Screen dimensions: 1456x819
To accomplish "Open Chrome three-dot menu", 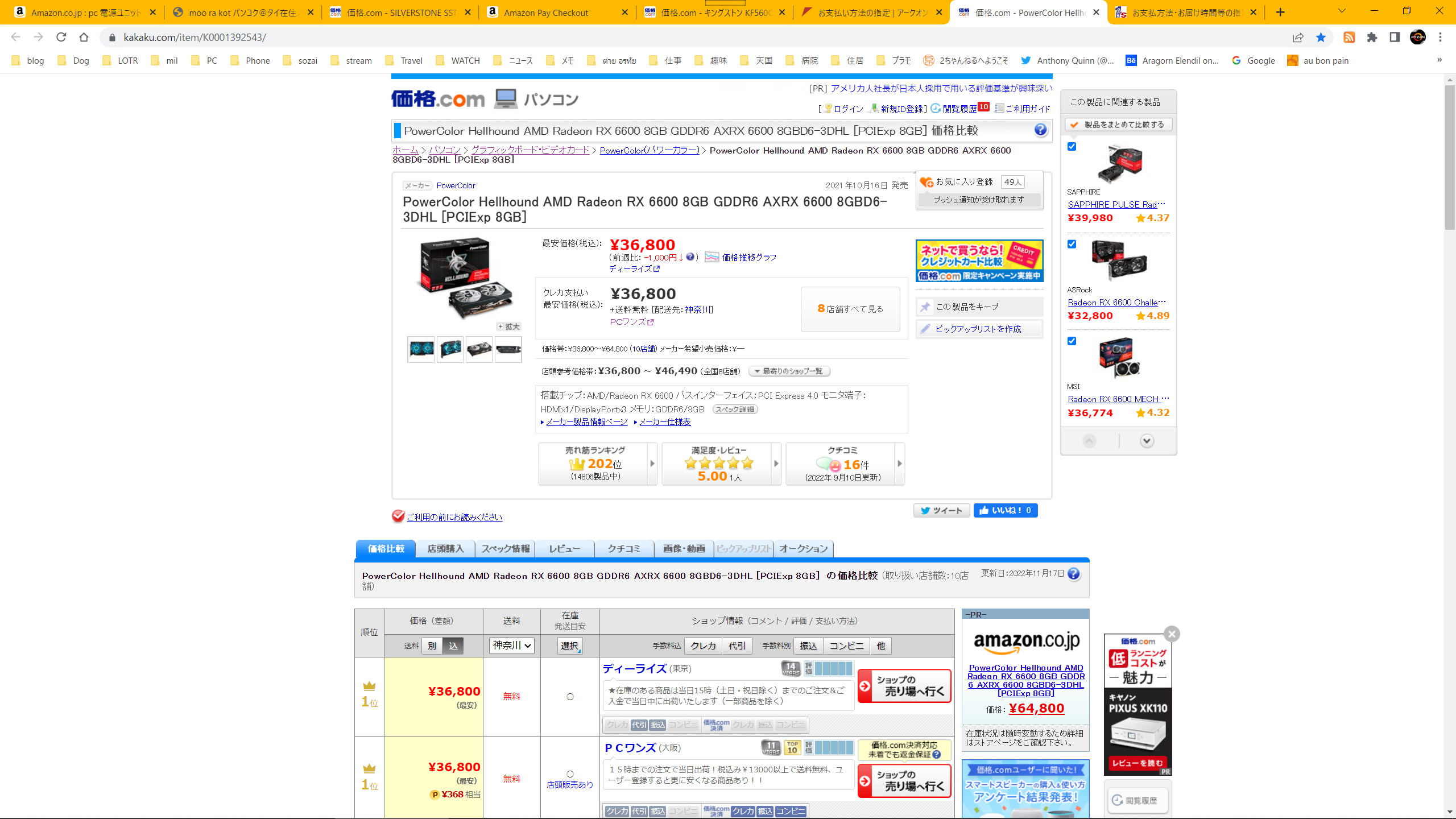I will coord(1440,37).
